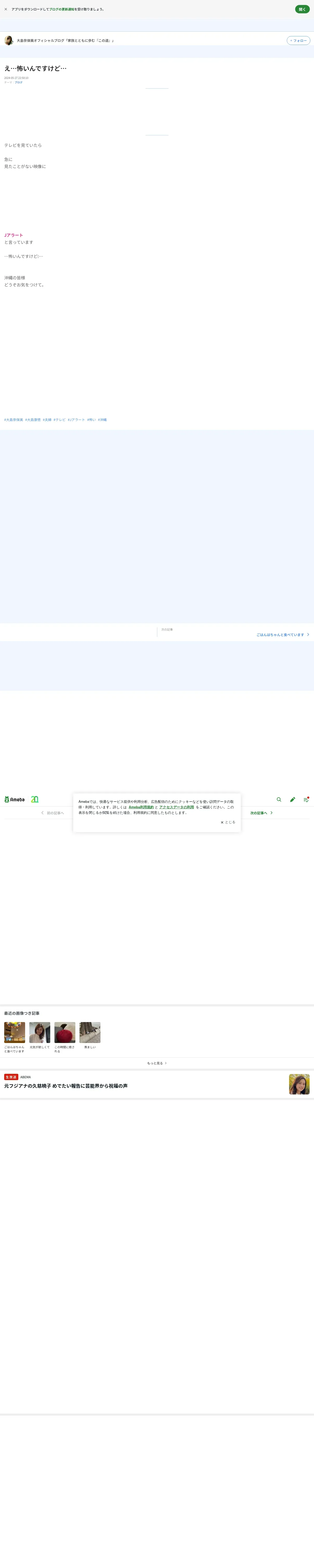314x1568 pixels.
Task: Open the ABEMA news headline about 久慈暁子
Action: tap(66, 1086)
